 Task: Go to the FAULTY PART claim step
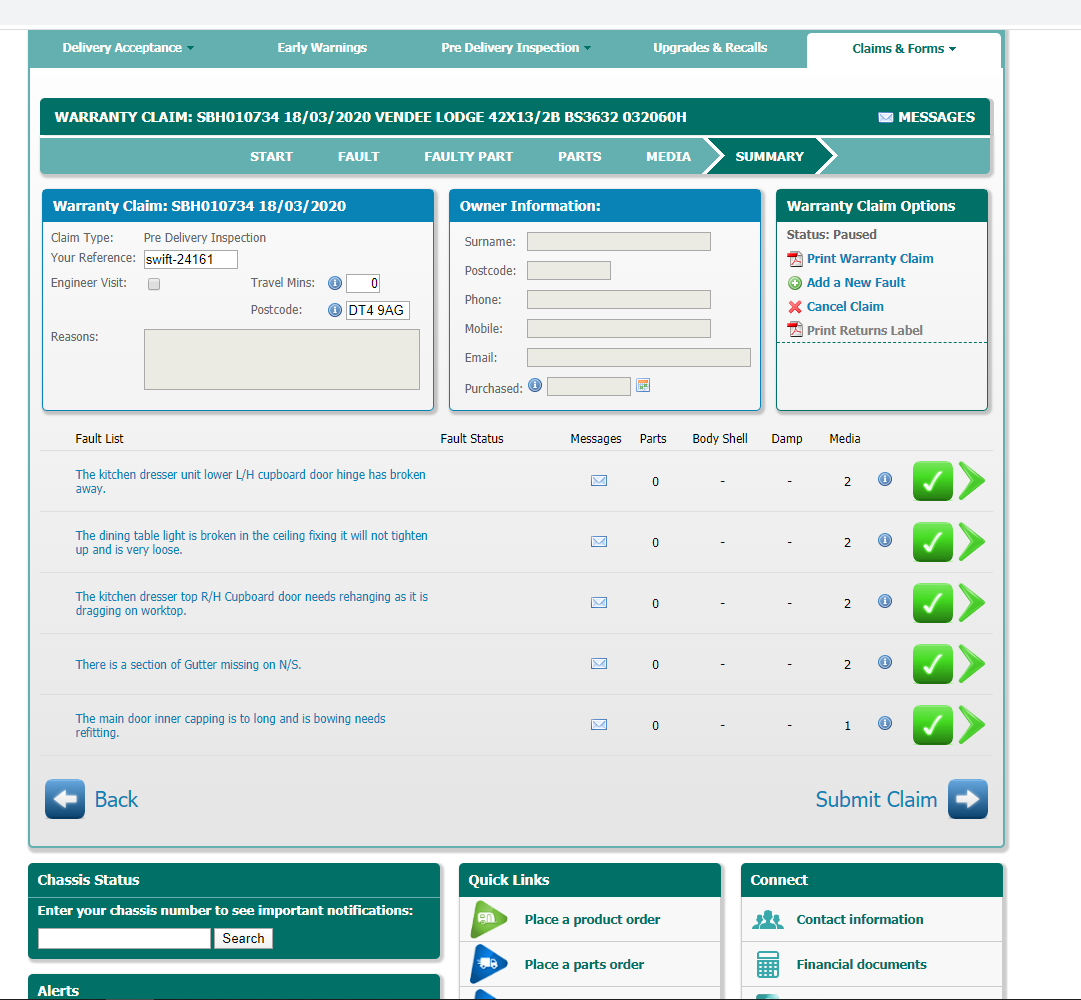[468, 156]
